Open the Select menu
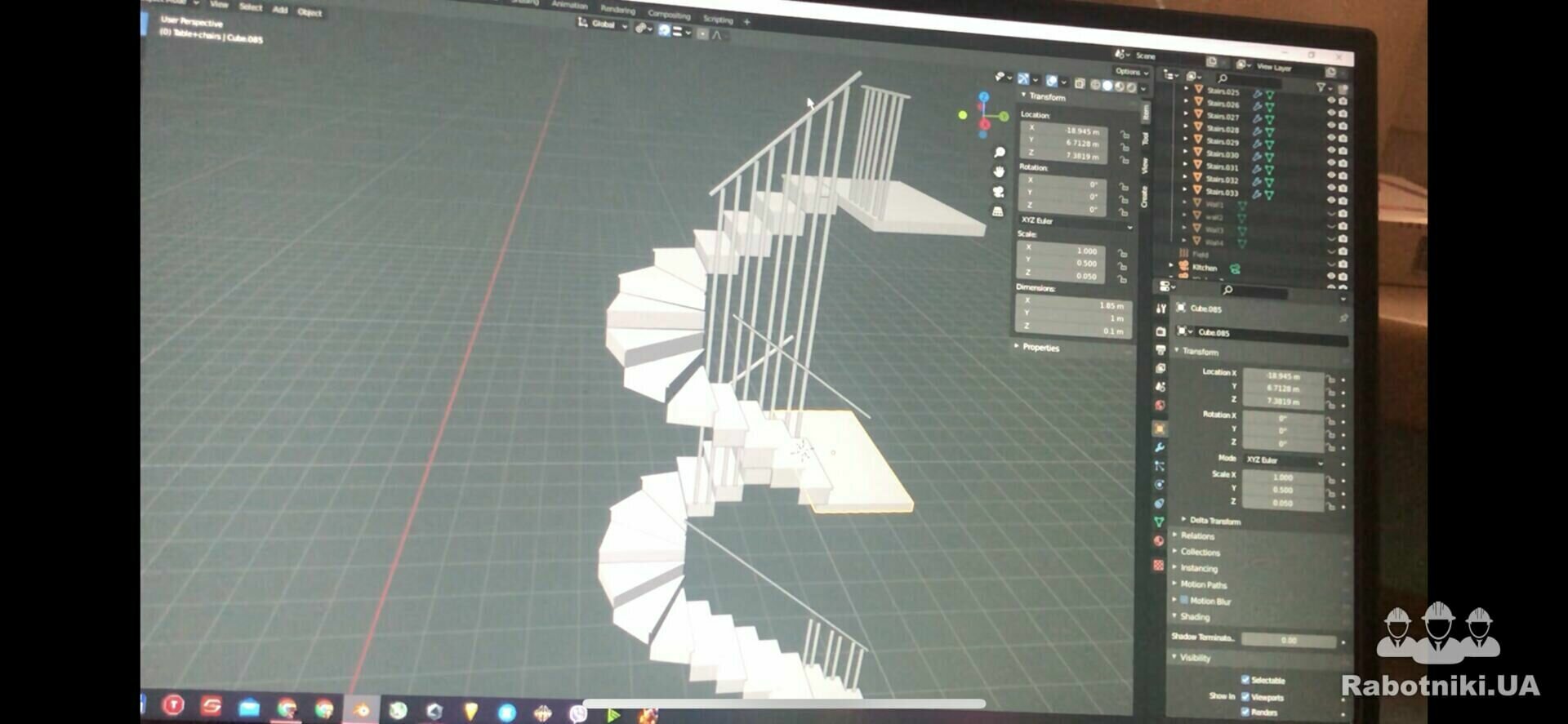This screenshot has height=724, width=1568. (250, 7)
